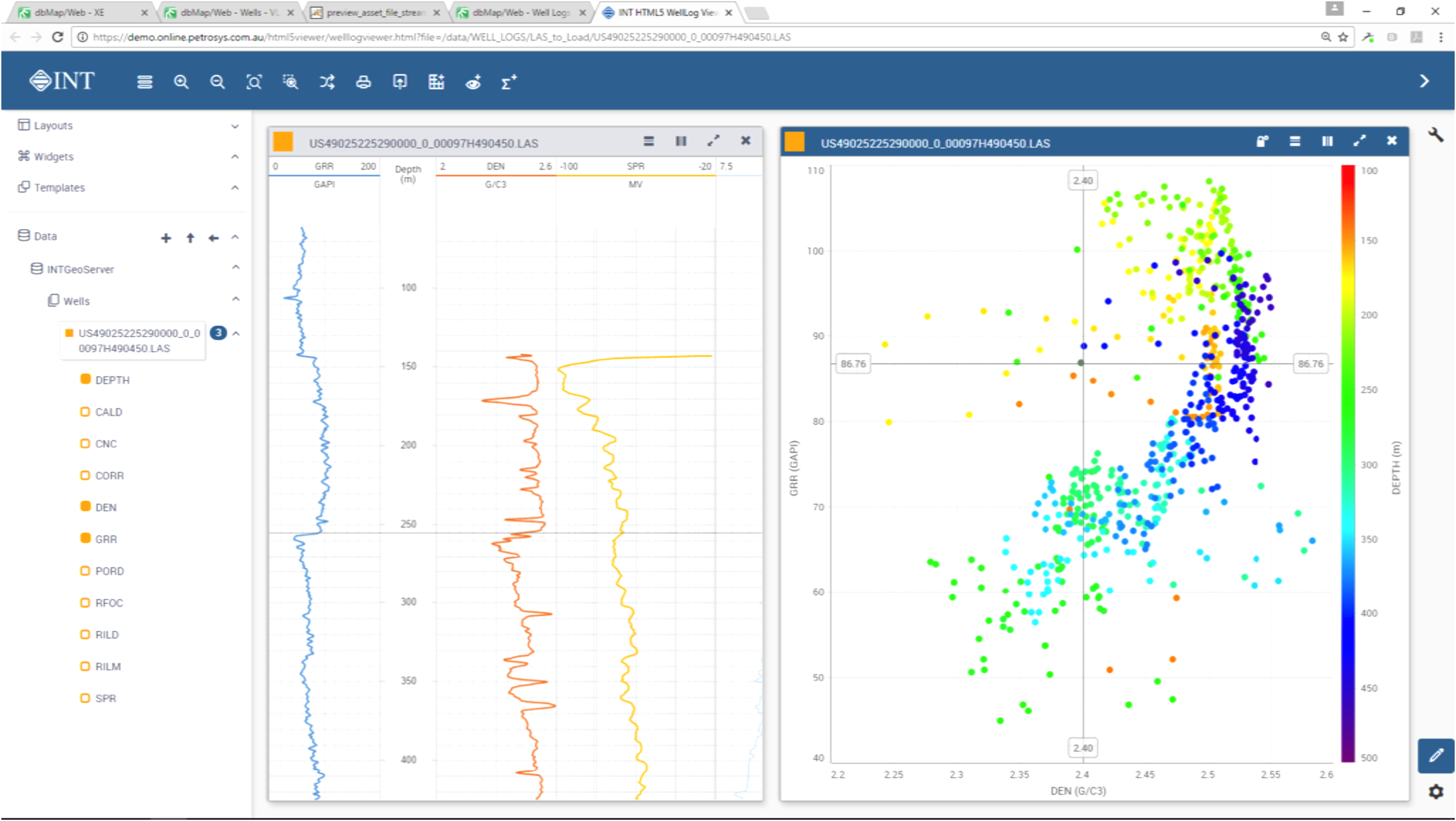This screenshot has width=1456, height=821.
Task: Toggle the RILM curve checkbox
Action: click(85, 666)
